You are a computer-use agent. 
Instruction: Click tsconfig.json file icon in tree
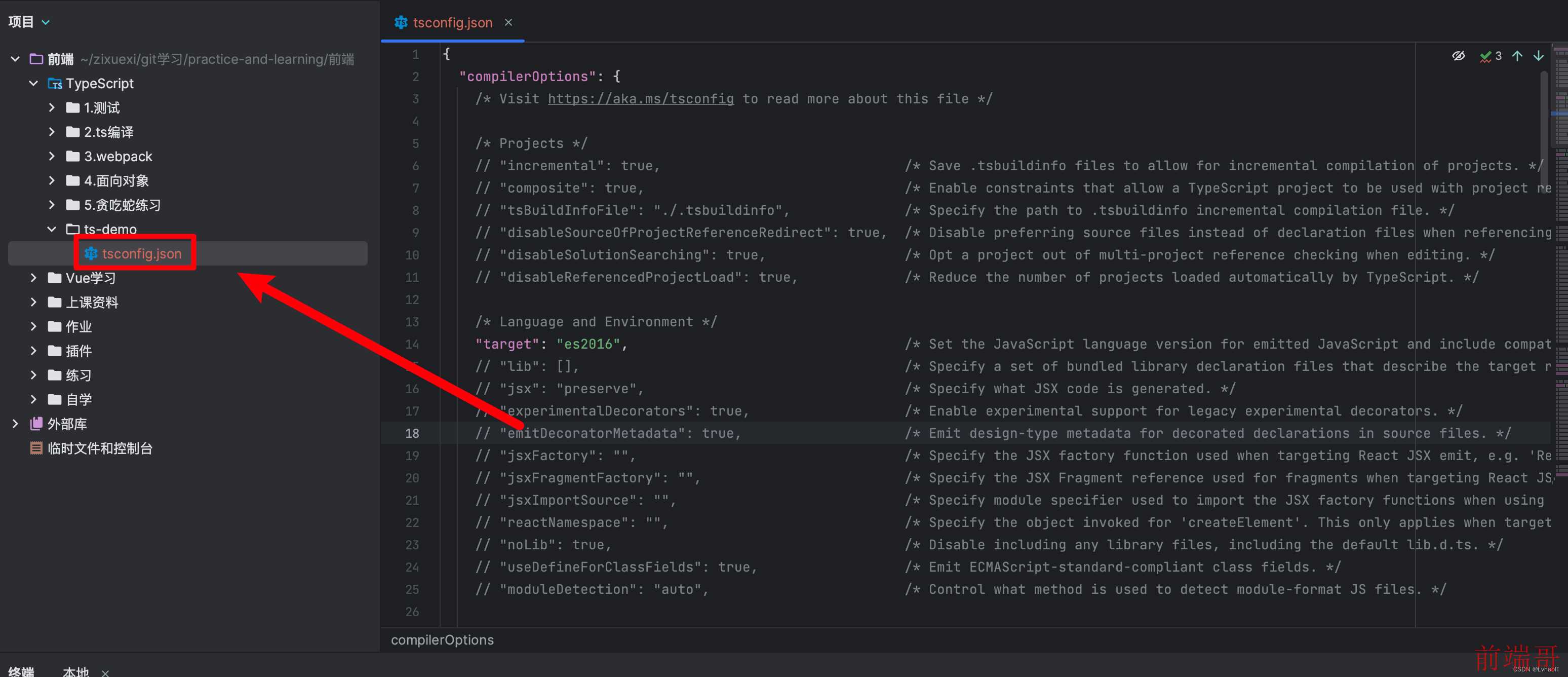tap(91, 254)
